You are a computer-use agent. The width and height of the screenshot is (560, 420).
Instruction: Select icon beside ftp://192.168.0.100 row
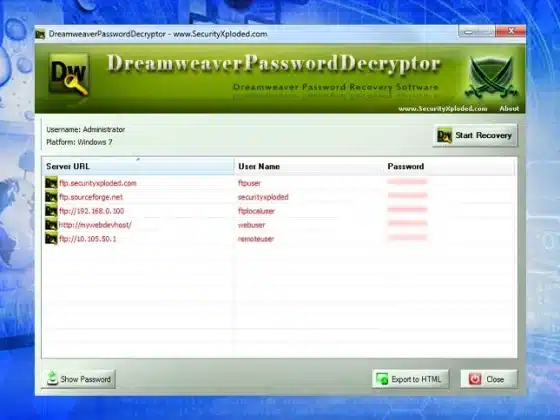tap(51, 211)
